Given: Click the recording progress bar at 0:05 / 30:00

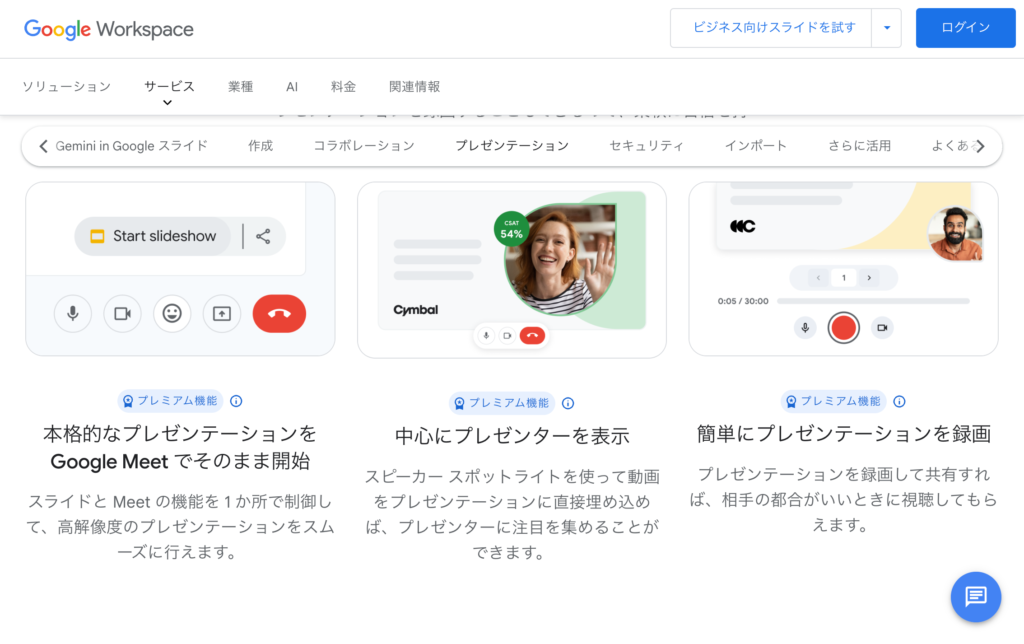Looking at the screenshot, I should pyautogui.click(x=873, y=301).
